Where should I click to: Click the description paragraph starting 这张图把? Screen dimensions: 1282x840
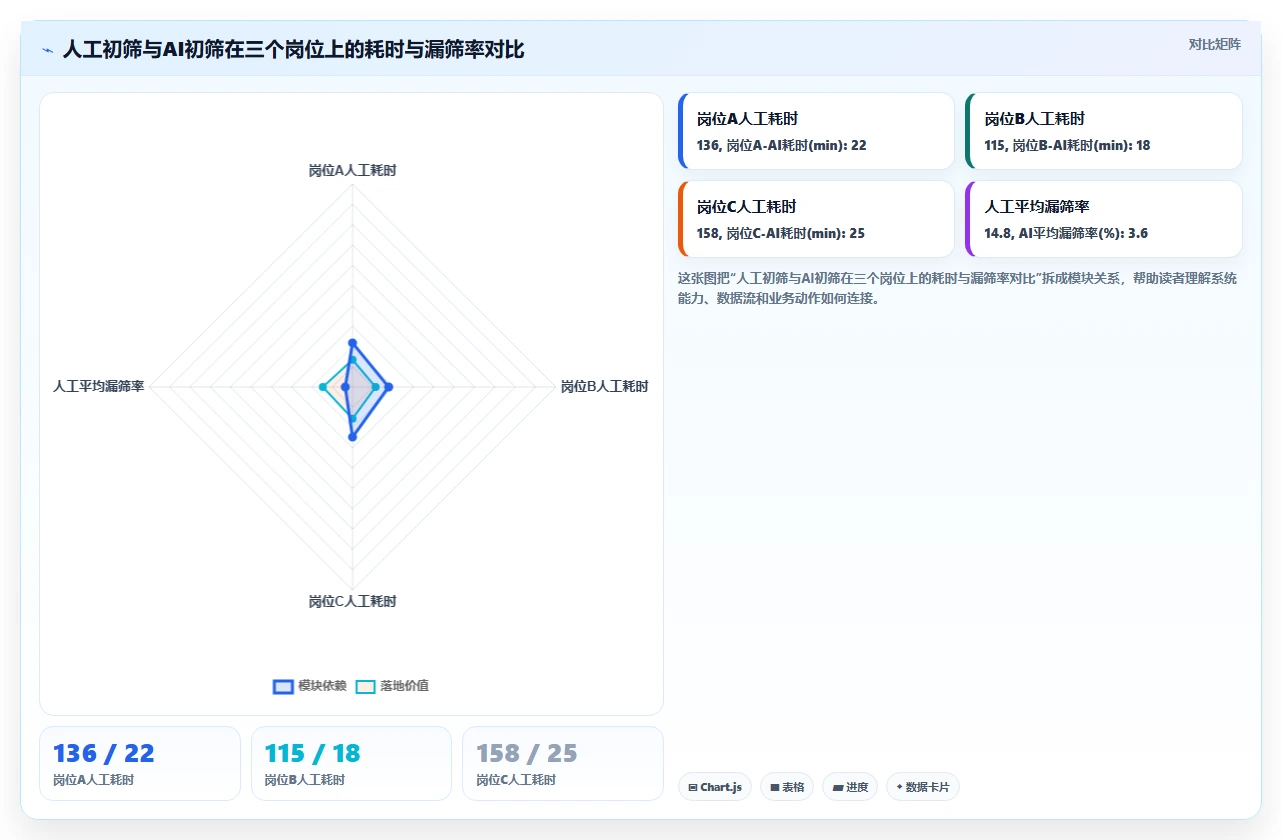958,288
